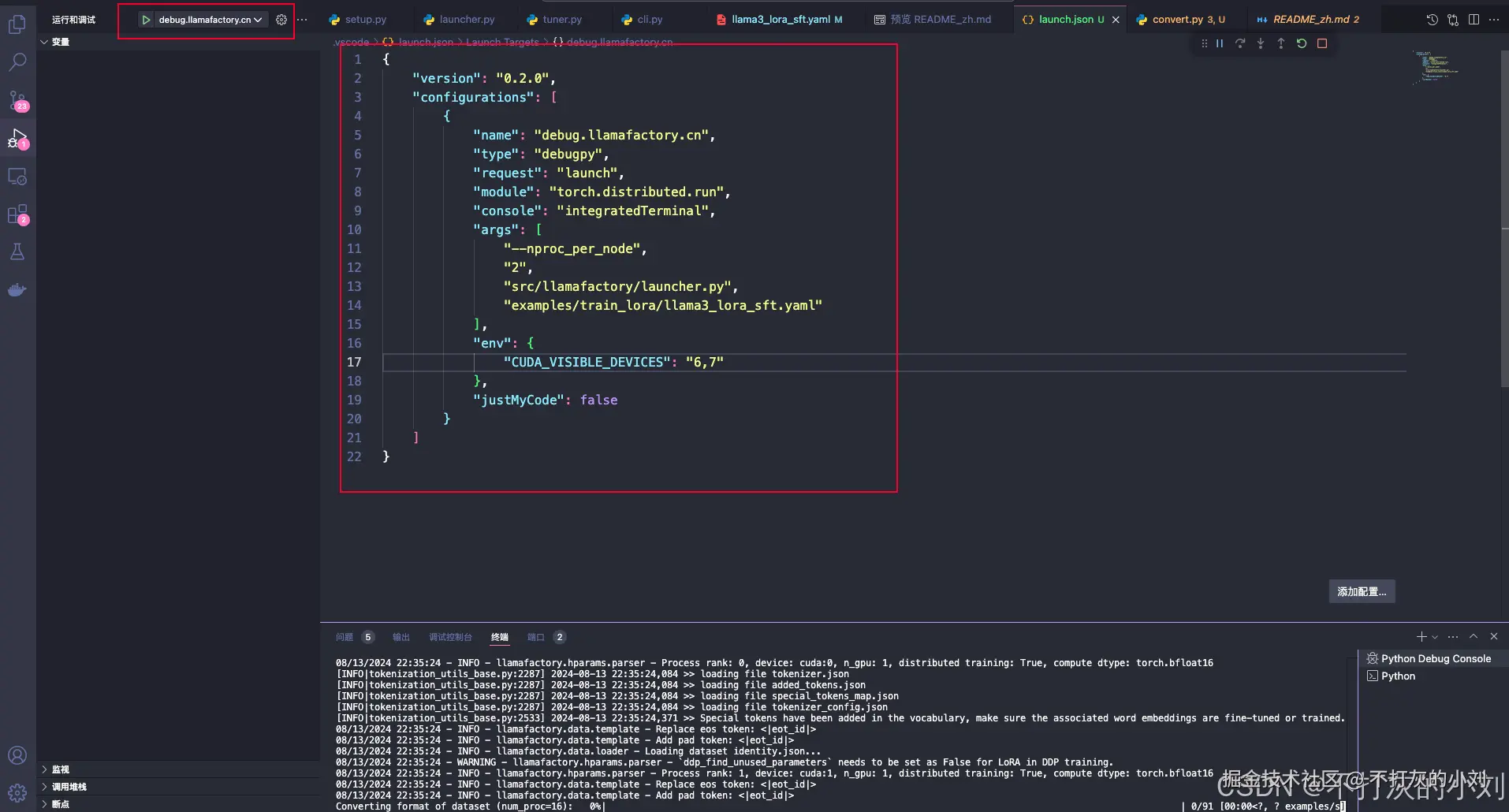The height and width of the screenshot is (812, 1509).
Task: Click the "torch.distributed.run" value
Action: 636,192
